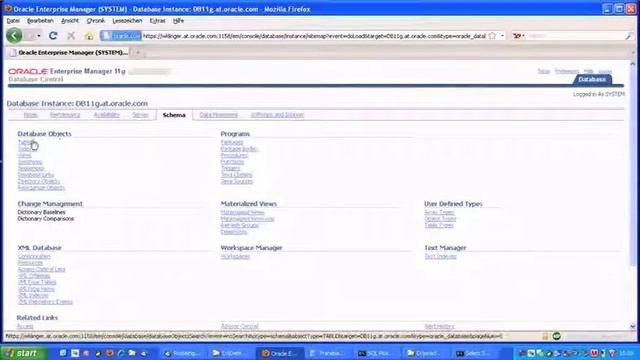Switch to the Performance subtab
The height and width of the screenshot is (360, 640).
click(x=65, y=115)
